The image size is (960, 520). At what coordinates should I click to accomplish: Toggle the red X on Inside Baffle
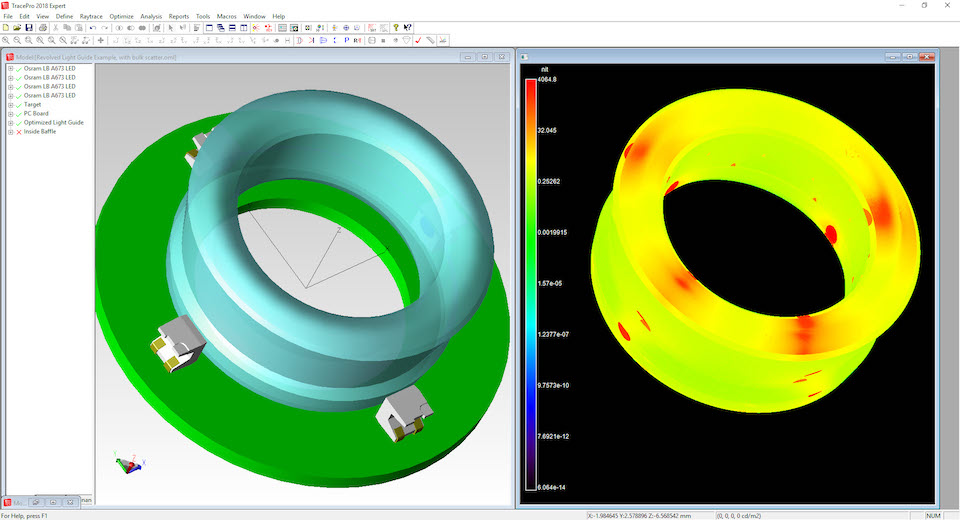click(19, 132)
